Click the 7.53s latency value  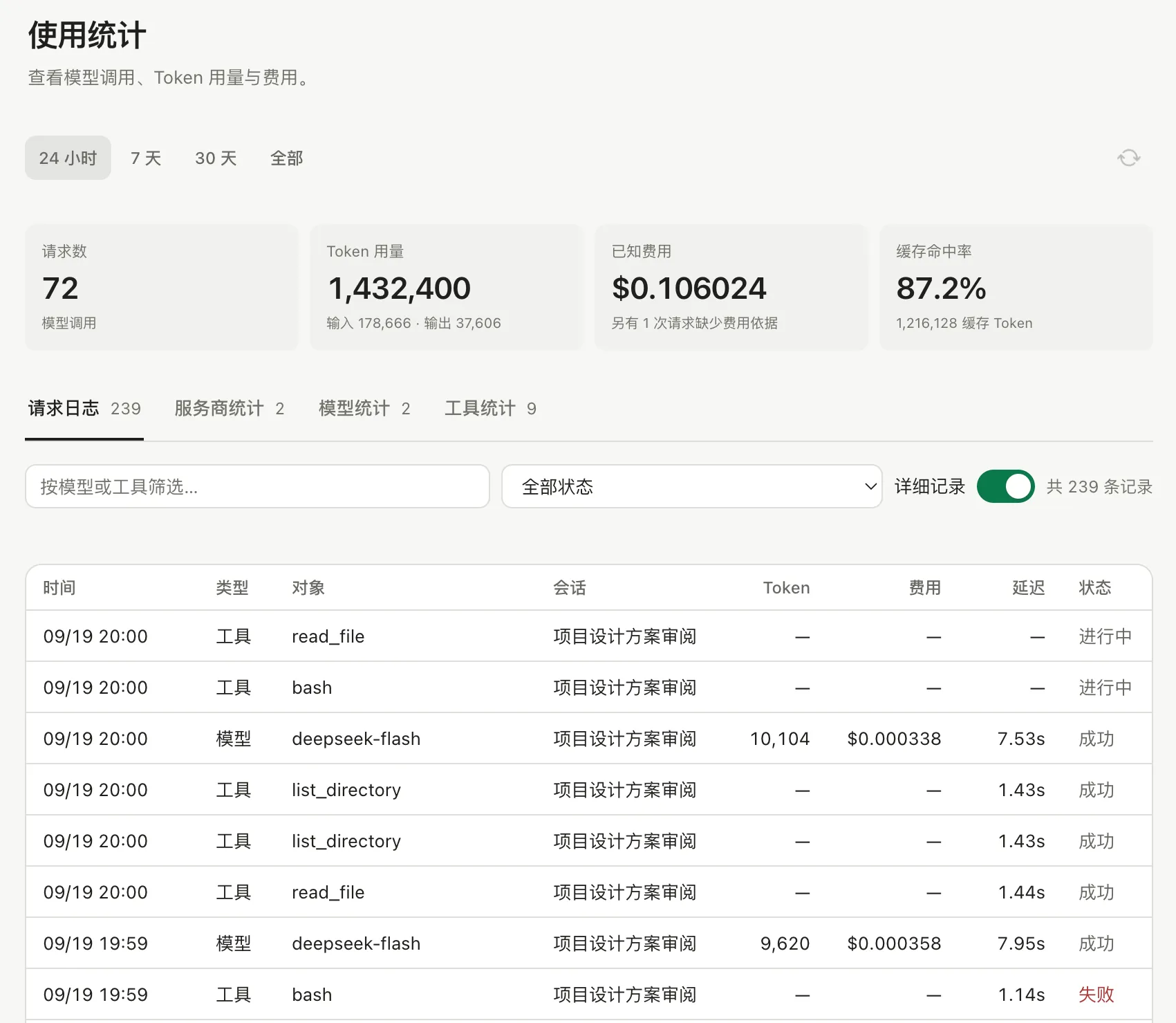click(x=1021, y=739)
